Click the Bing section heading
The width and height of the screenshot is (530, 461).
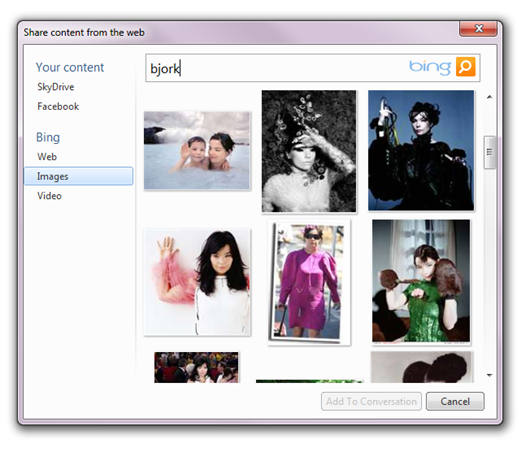[48, 137]
